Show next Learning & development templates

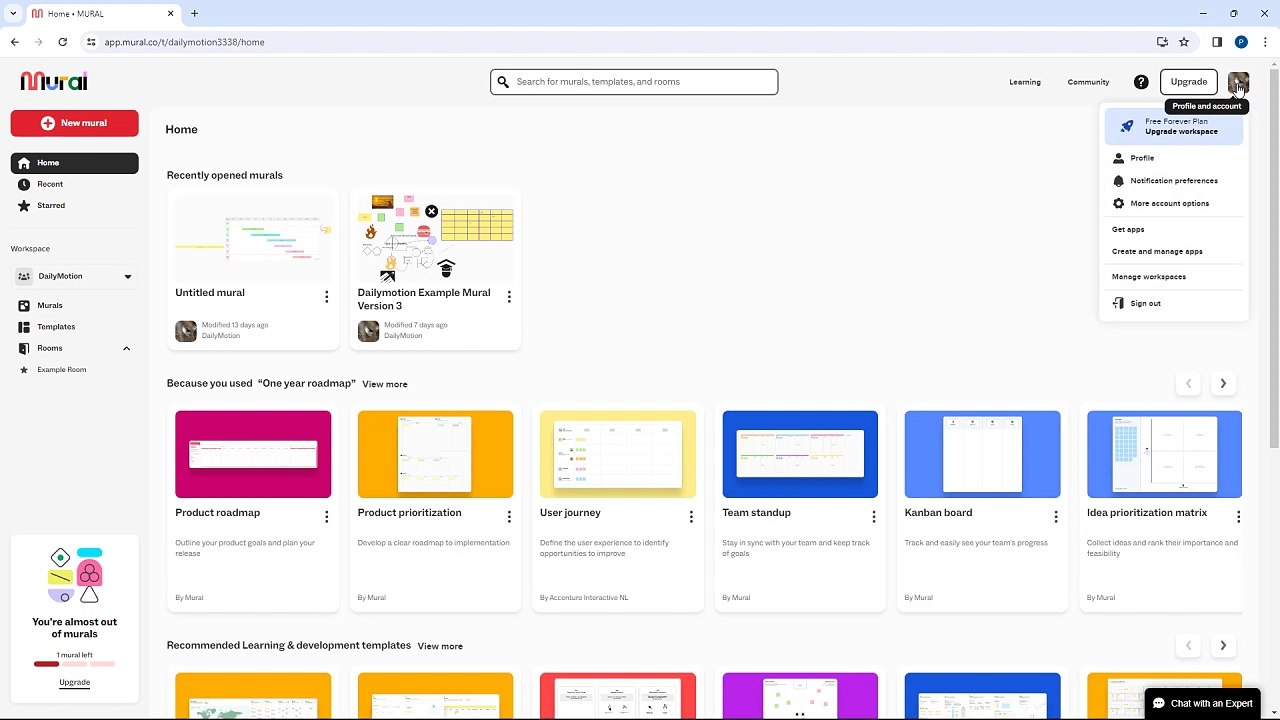coord(1222,646)
